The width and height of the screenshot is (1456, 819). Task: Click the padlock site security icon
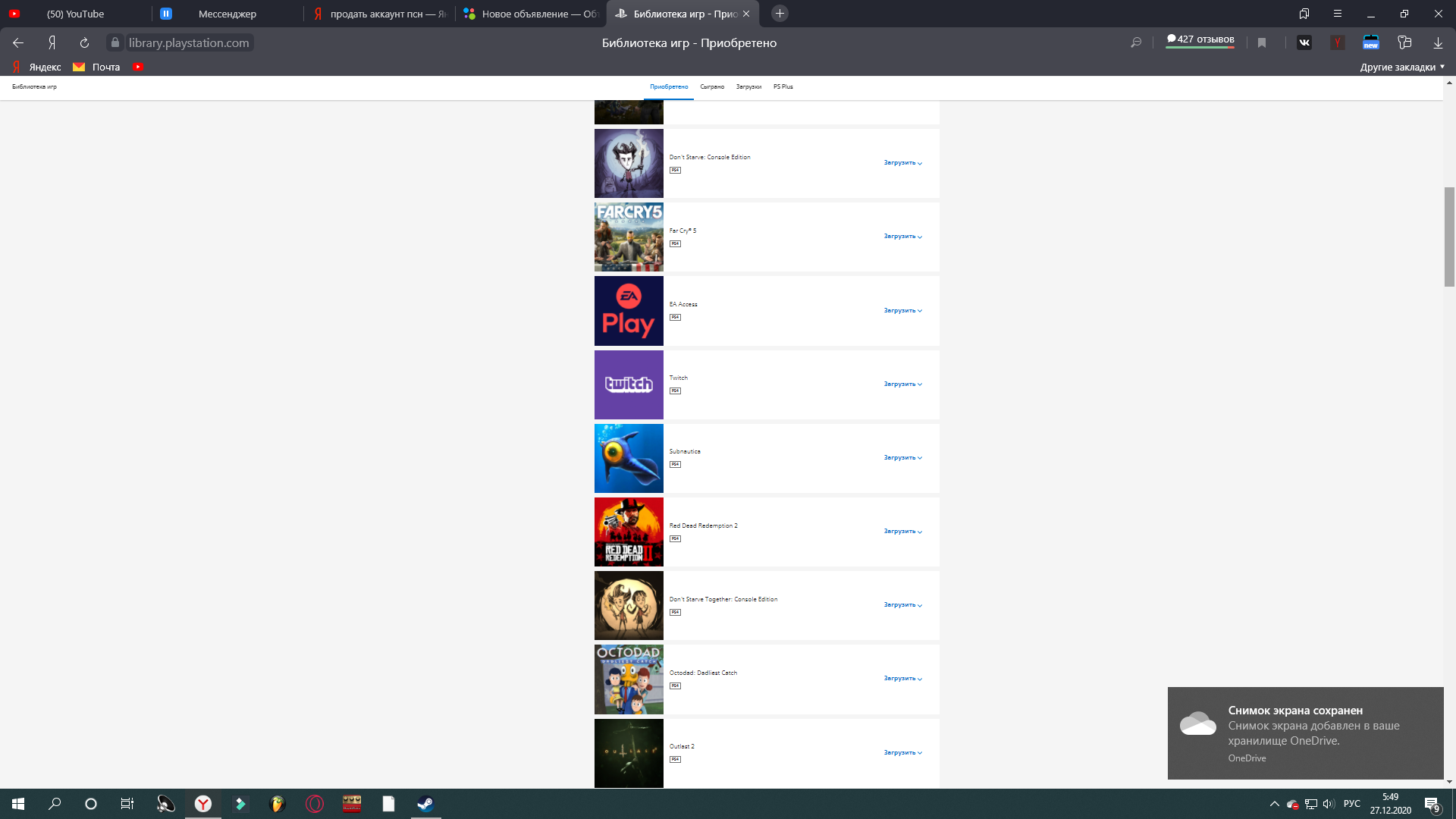[x=115, y=43]
